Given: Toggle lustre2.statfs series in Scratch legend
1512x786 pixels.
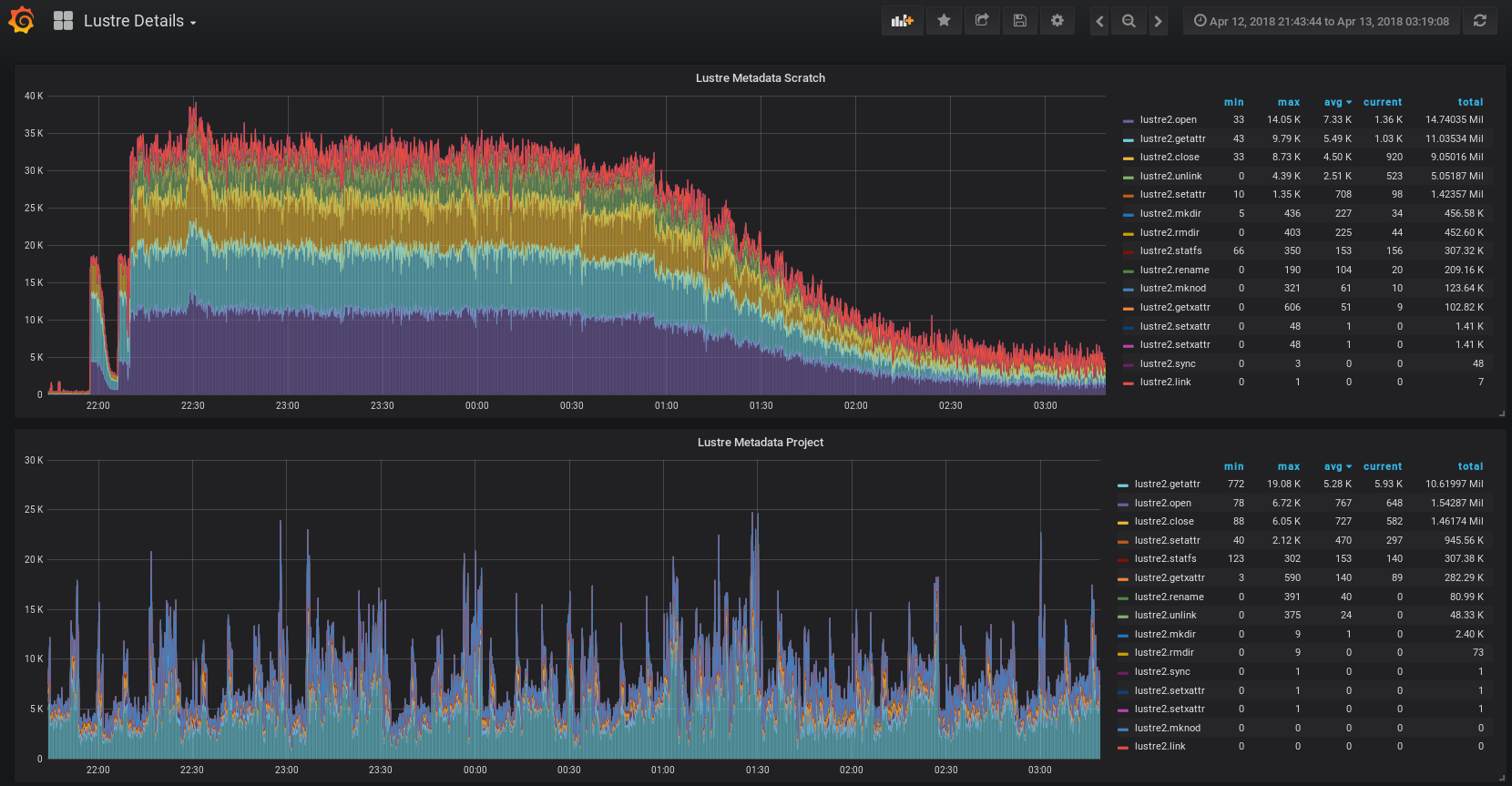Looking at the screenshot, I should point(1170,250).
